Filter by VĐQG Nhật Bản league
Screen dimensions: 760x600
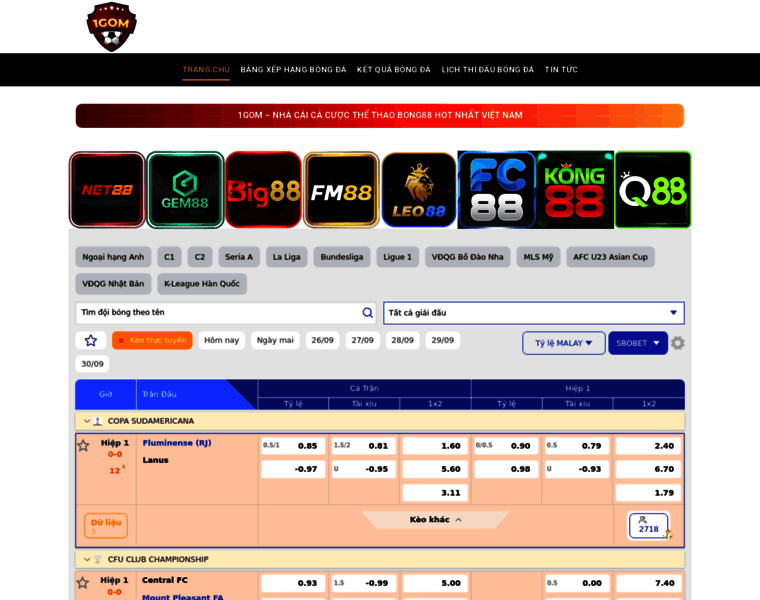(x=113, y=284)
